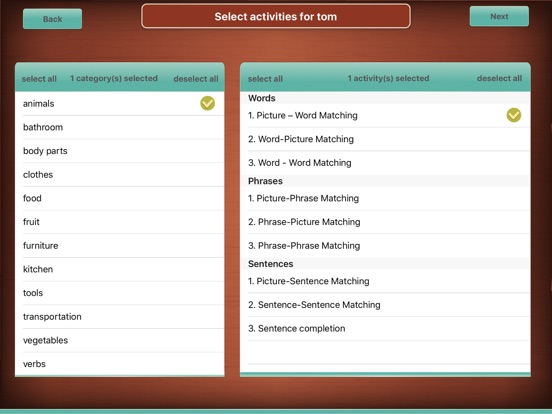This screenshot has height=414, width=552.
Task: Select all categories
Action: click(39, 79)
